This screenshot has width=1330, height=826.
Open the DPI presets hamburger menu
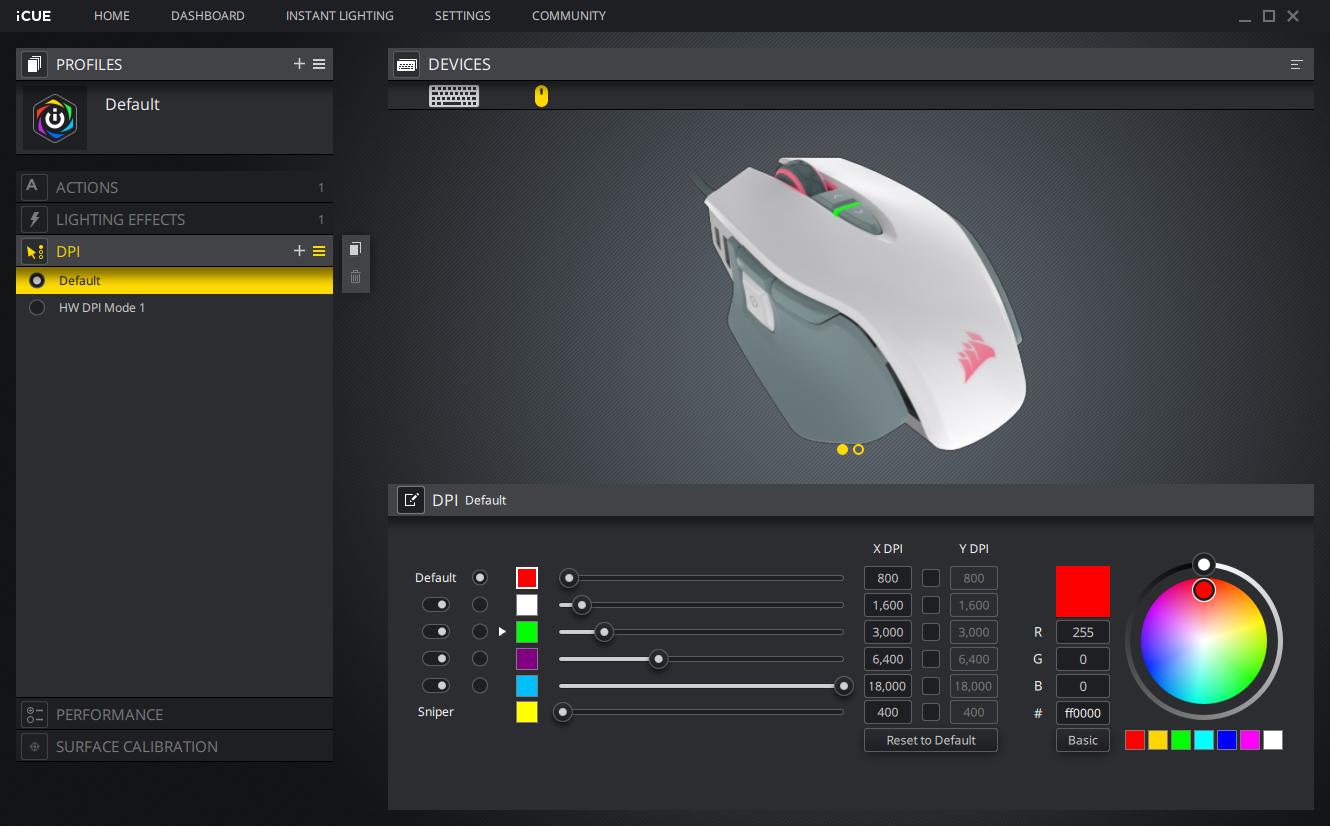point(319,251)
